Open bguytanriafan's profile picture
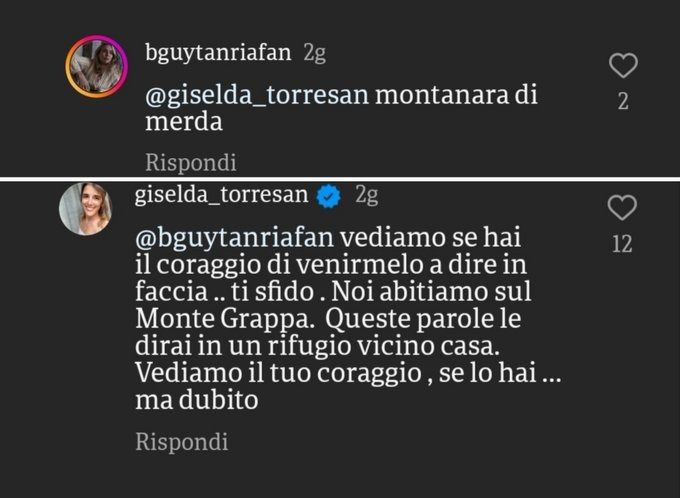The image size is (680, 498). pos(96,67)
